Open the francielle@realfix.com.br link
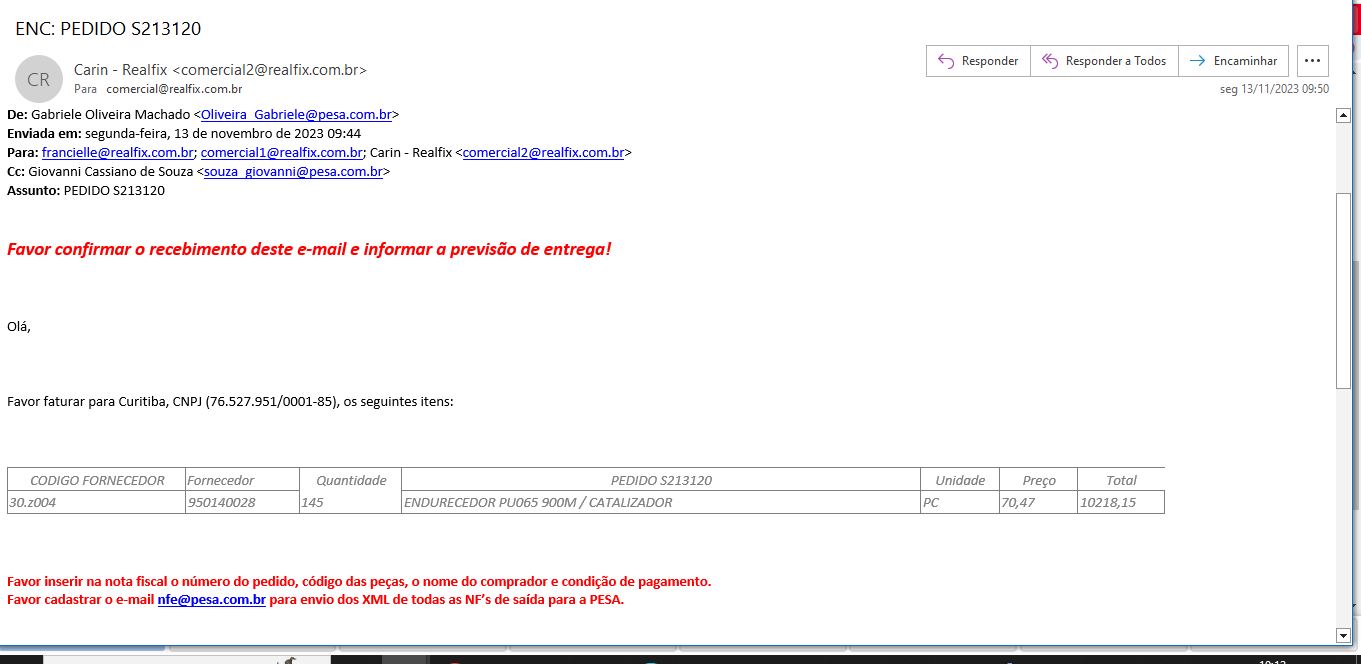Viewport: 1361px width, 664px height. point(118,153)
